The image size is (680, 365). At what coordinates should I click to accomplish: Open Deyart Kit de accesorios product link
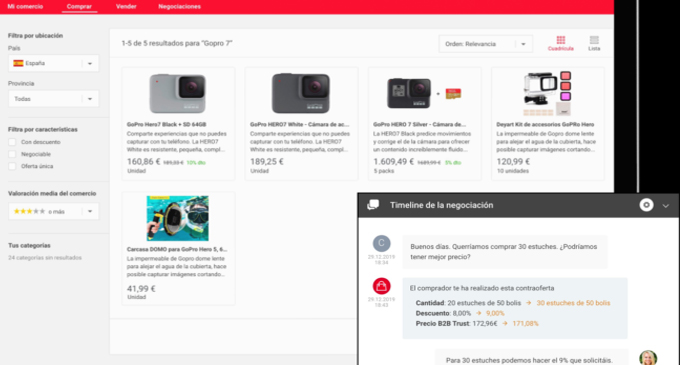point(545,124)
